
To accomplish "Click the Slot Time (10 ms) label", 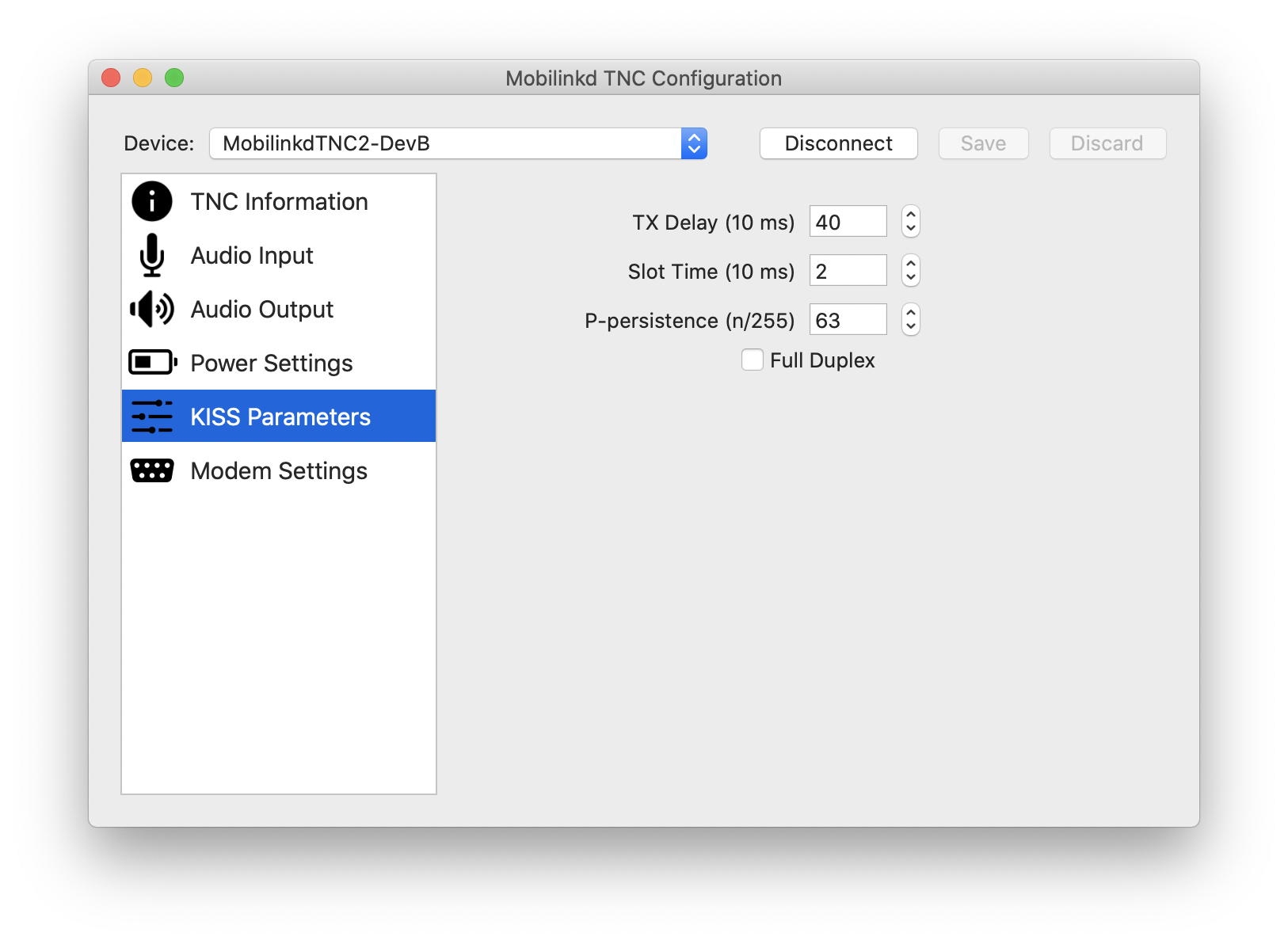I will click(711, 272).
